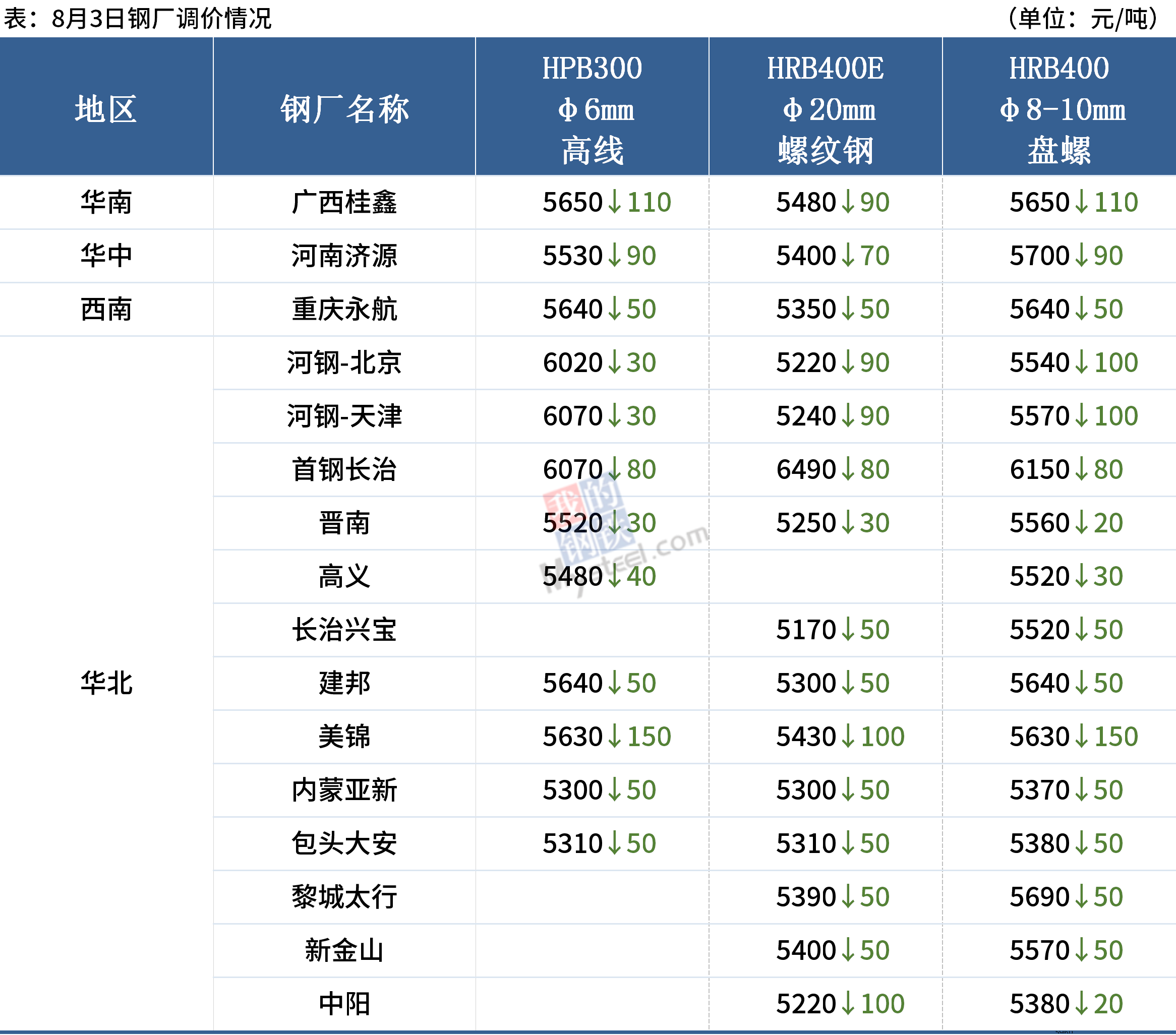Click 黎城太行 rebar price 5390↓50
Image resolution: width=1176 pixels, height=1035 pixels.
[x=833, y=897]
